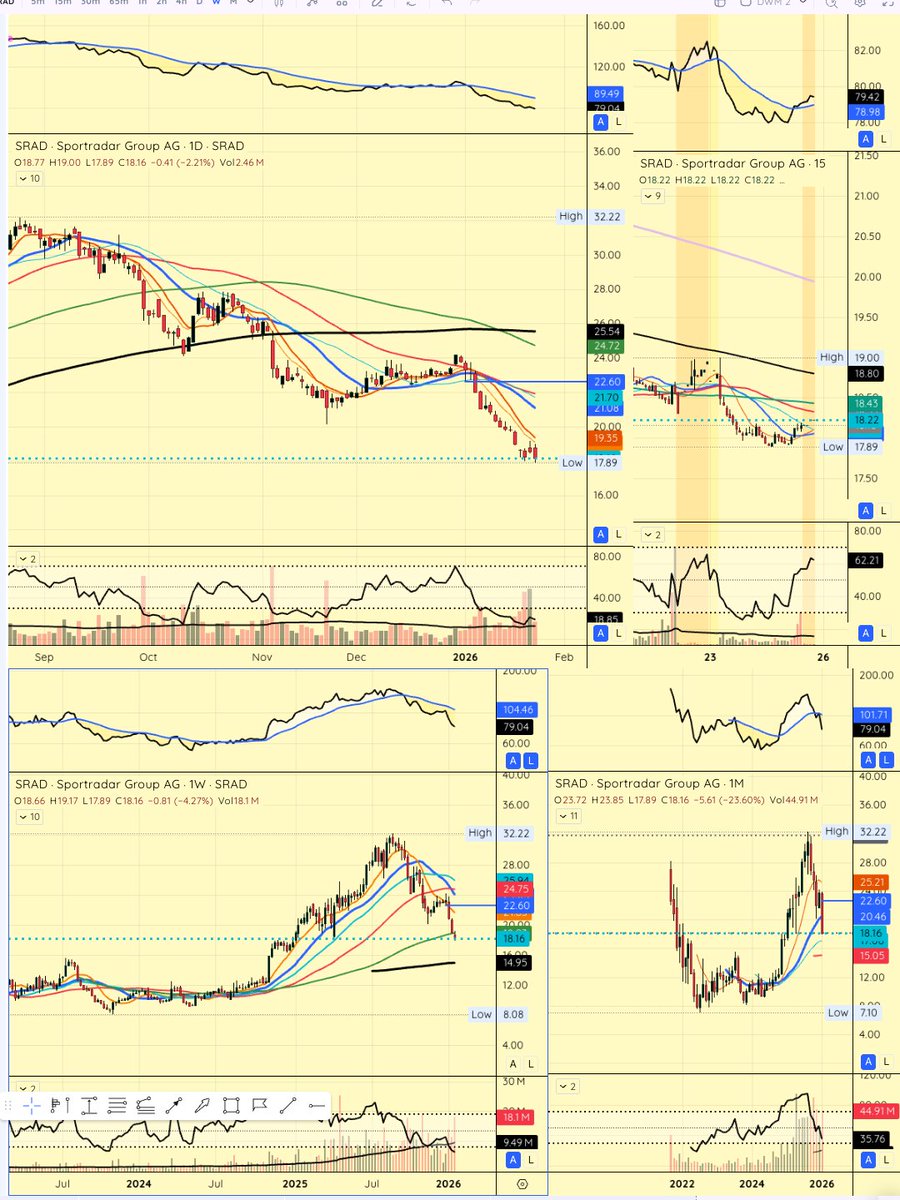The height and width of the screenshot is (1200, 900).
Task: Toggle log scale on daily volume pane
Action: (618, 634)
